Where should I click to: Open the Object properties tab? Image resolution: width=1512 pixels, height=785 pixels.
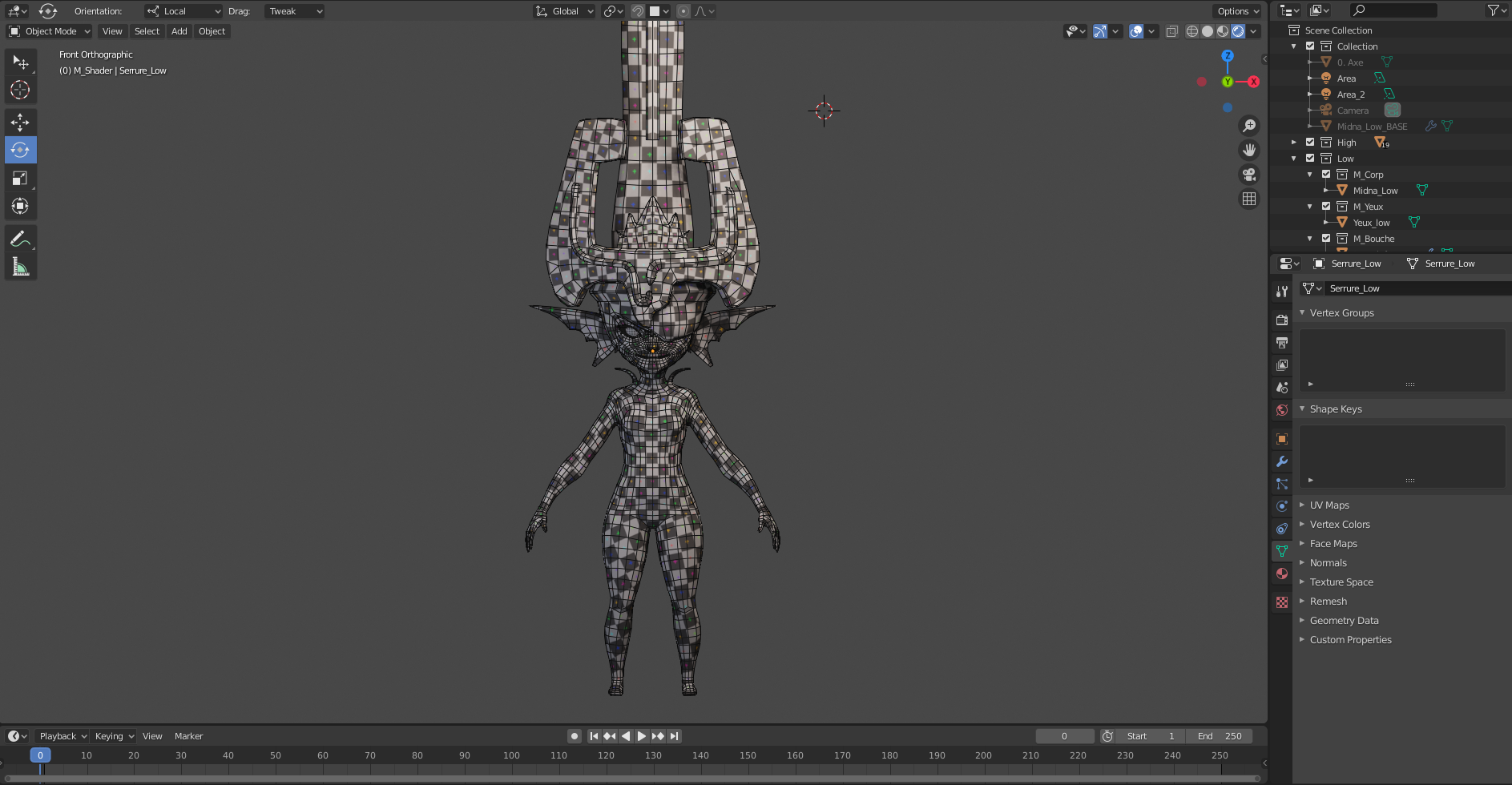click(1282, 439)
